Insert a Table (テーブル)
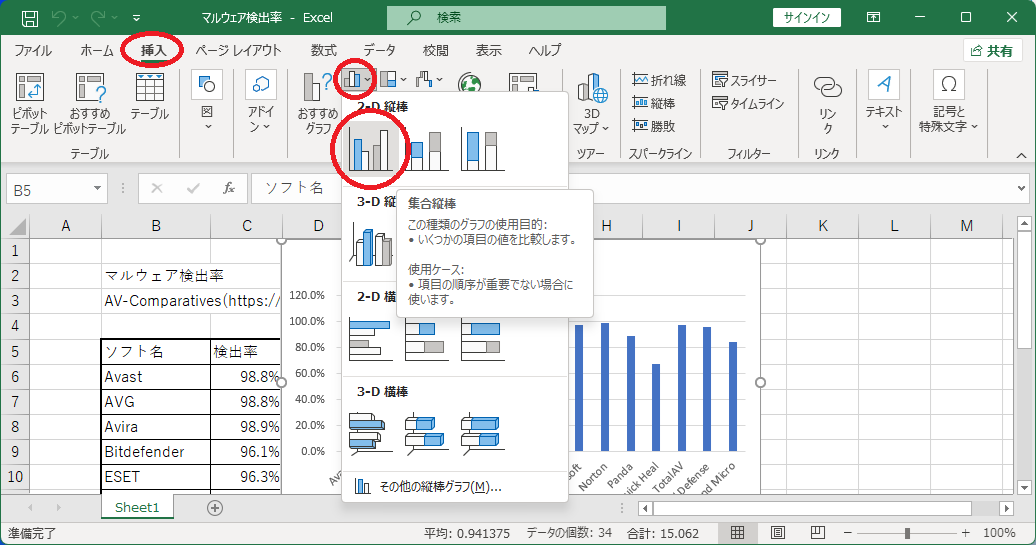 [x=150, y=97]
